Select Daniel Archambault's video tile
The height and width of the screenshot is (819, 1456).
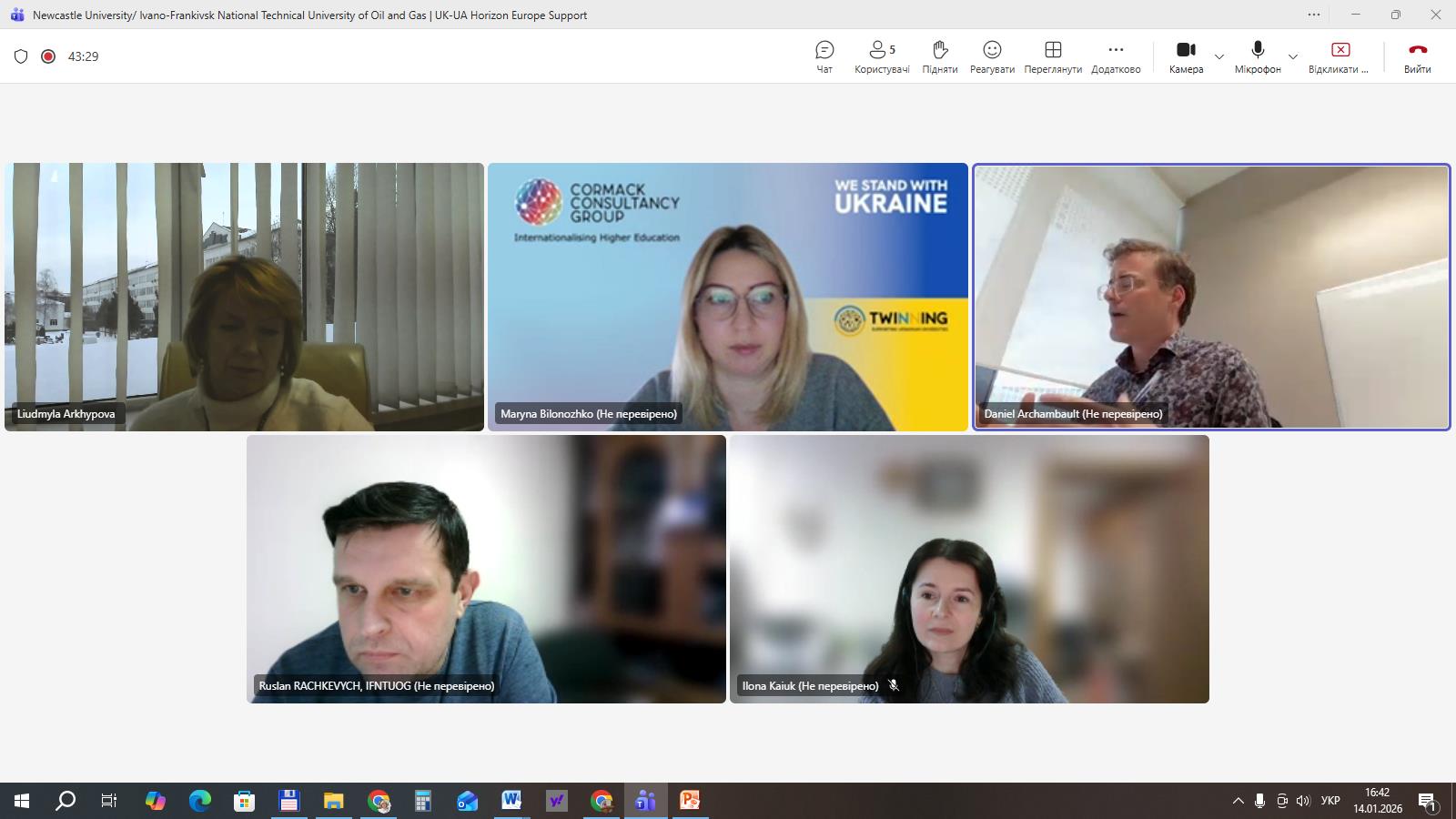(x=1211, y=296)
